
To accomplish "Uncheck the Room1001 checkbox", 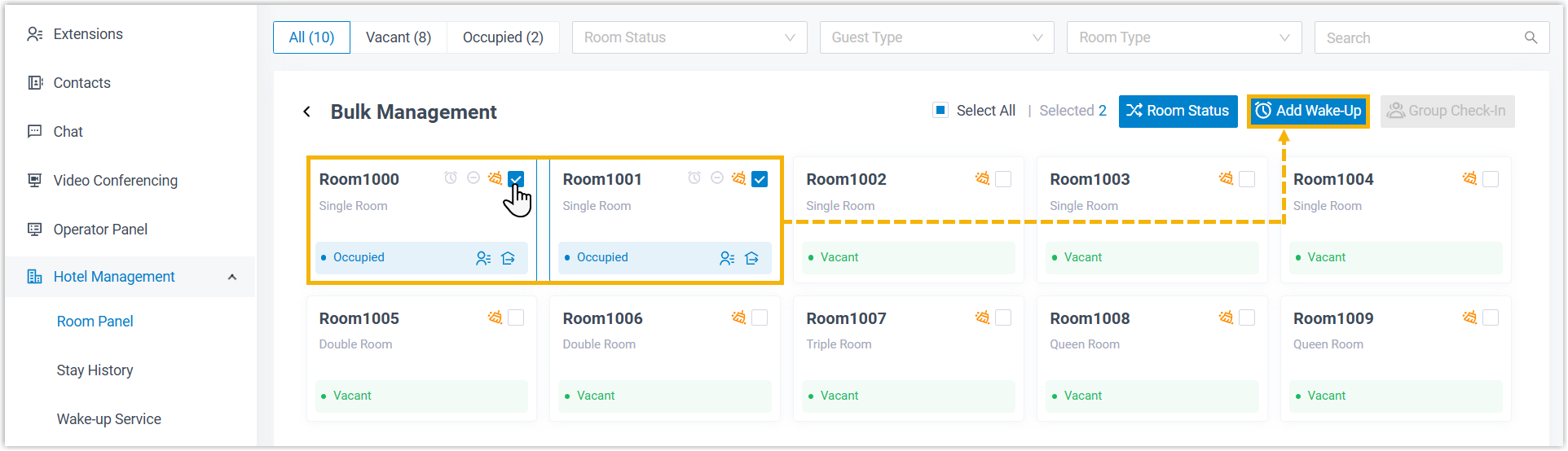I will click(760, 179).
